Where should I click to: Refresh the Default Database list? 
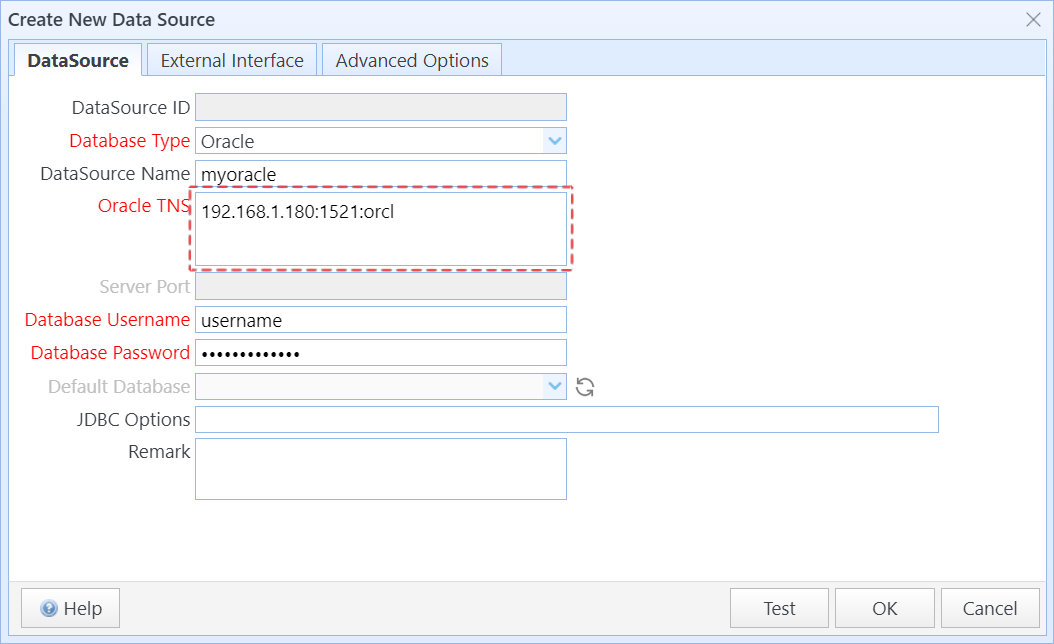[x=586, y=387]
